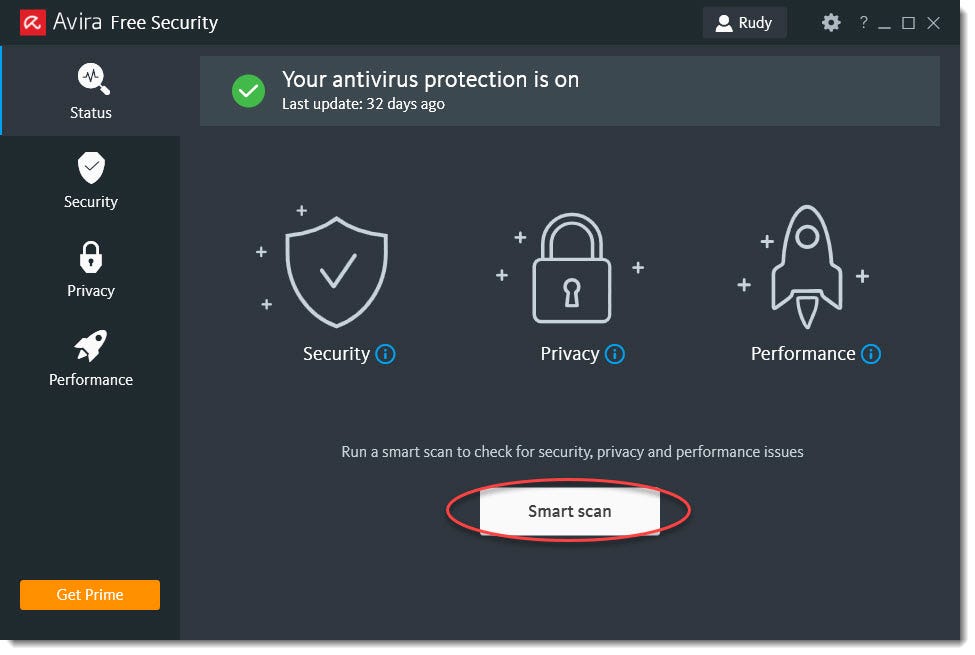Click the Avira logo

[31, 21]
